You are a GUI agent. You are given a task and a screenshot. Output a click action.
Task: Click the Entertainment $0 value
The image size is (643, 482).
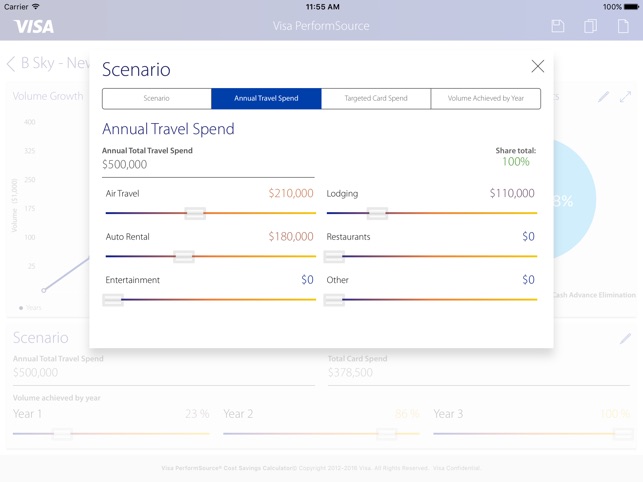[307, 280]
